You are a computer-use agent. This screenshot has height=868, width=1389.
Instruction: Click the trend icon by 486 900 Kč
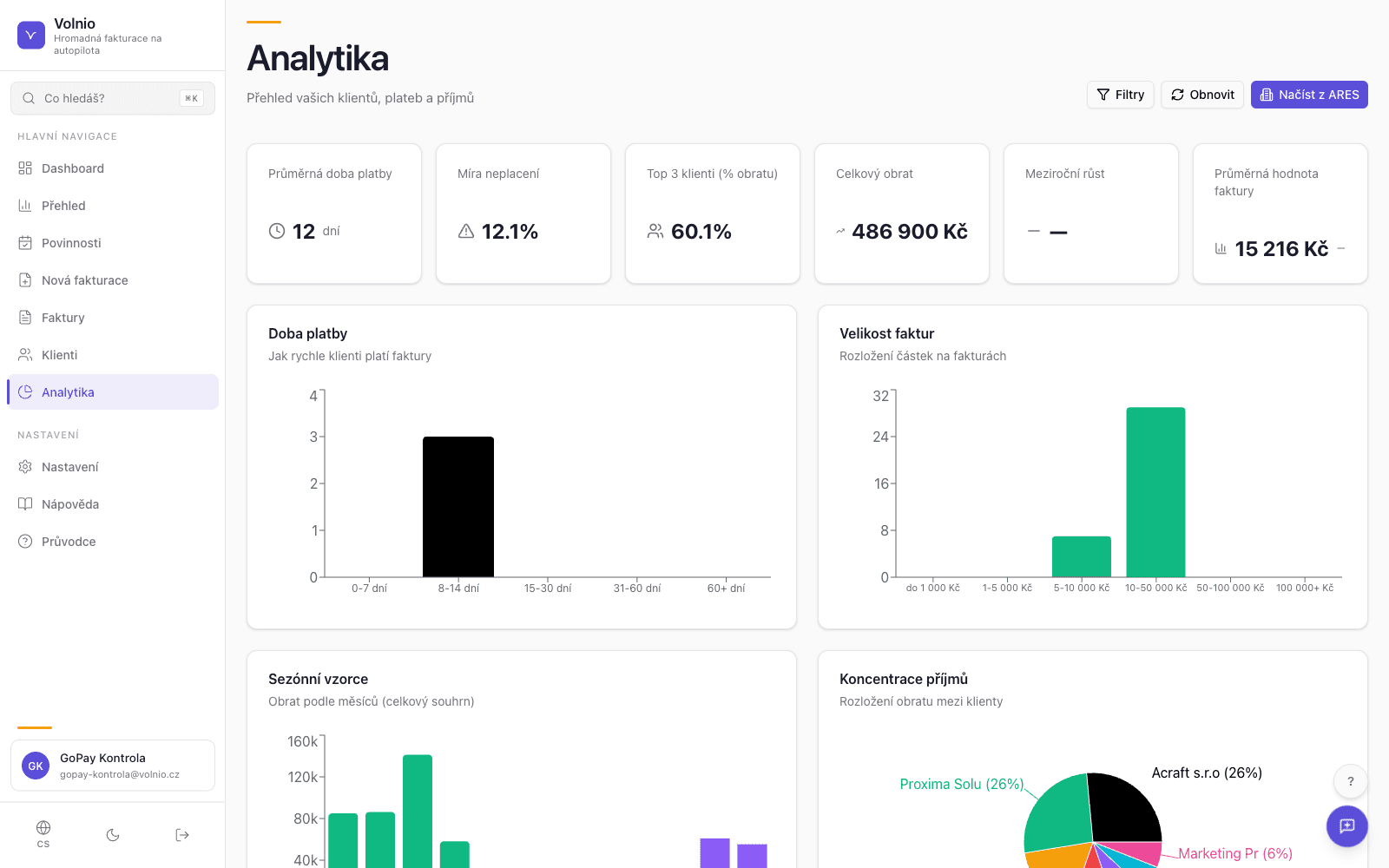click(x=840, y=231)
